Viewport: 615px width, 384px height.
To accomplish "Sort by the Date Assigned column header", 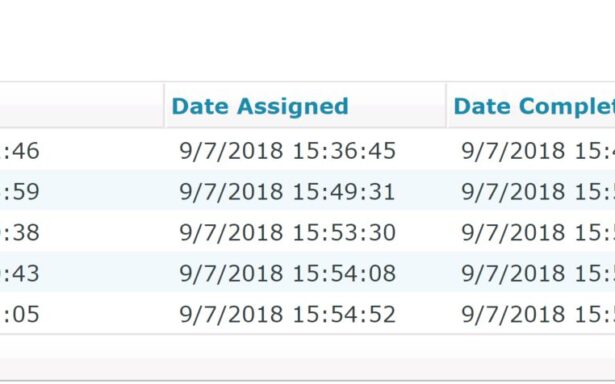I will pyautogui.click(x=260, y=106).
